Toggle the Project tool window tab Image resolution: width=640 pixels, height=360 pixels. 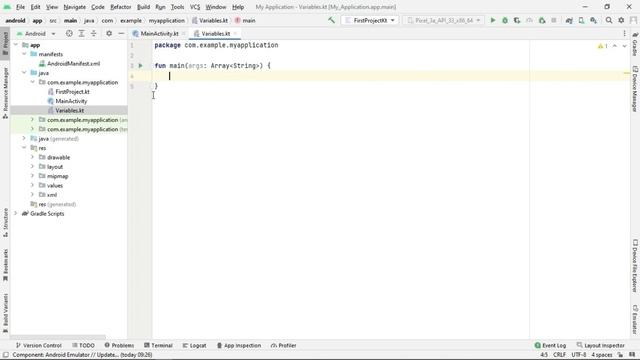(x=5, y=43)
